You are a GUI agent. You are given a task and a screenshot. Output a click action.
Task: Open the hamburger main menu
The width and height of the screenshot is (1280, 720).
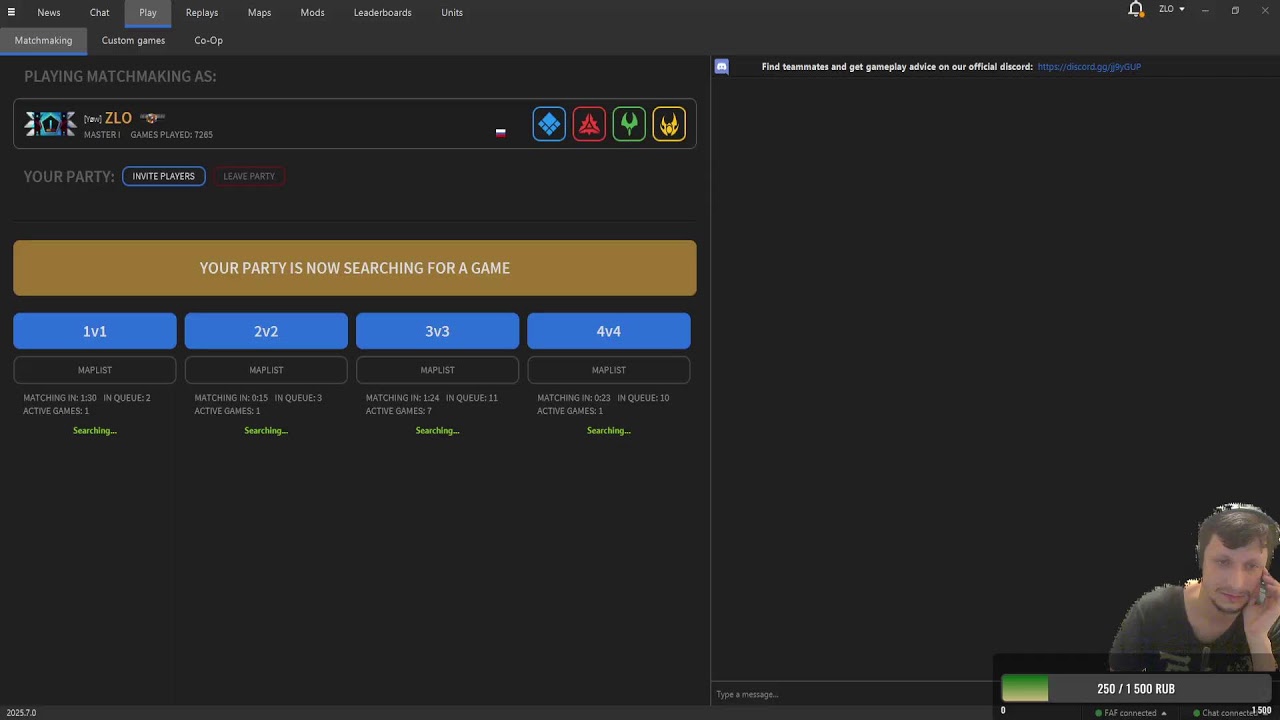pos(11,12)
